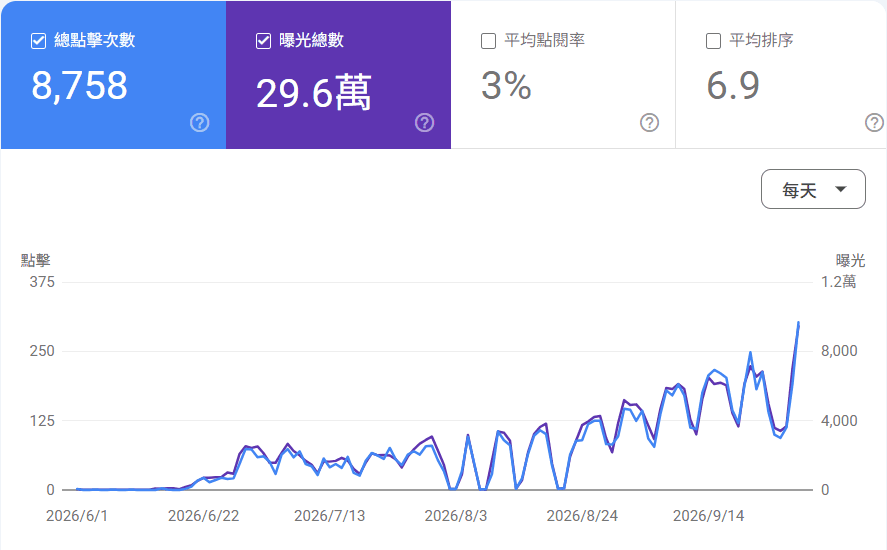
Task: Click the 2026/7/13 date label
Action: (330, 516)
